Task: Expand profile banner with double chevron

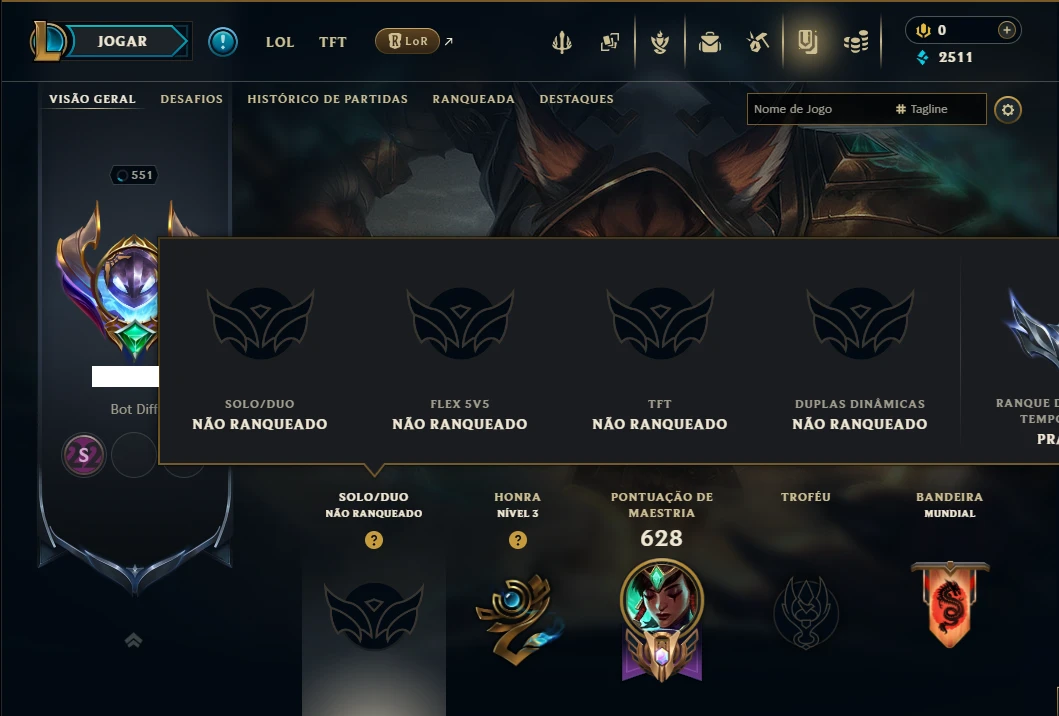Action: 134,640
